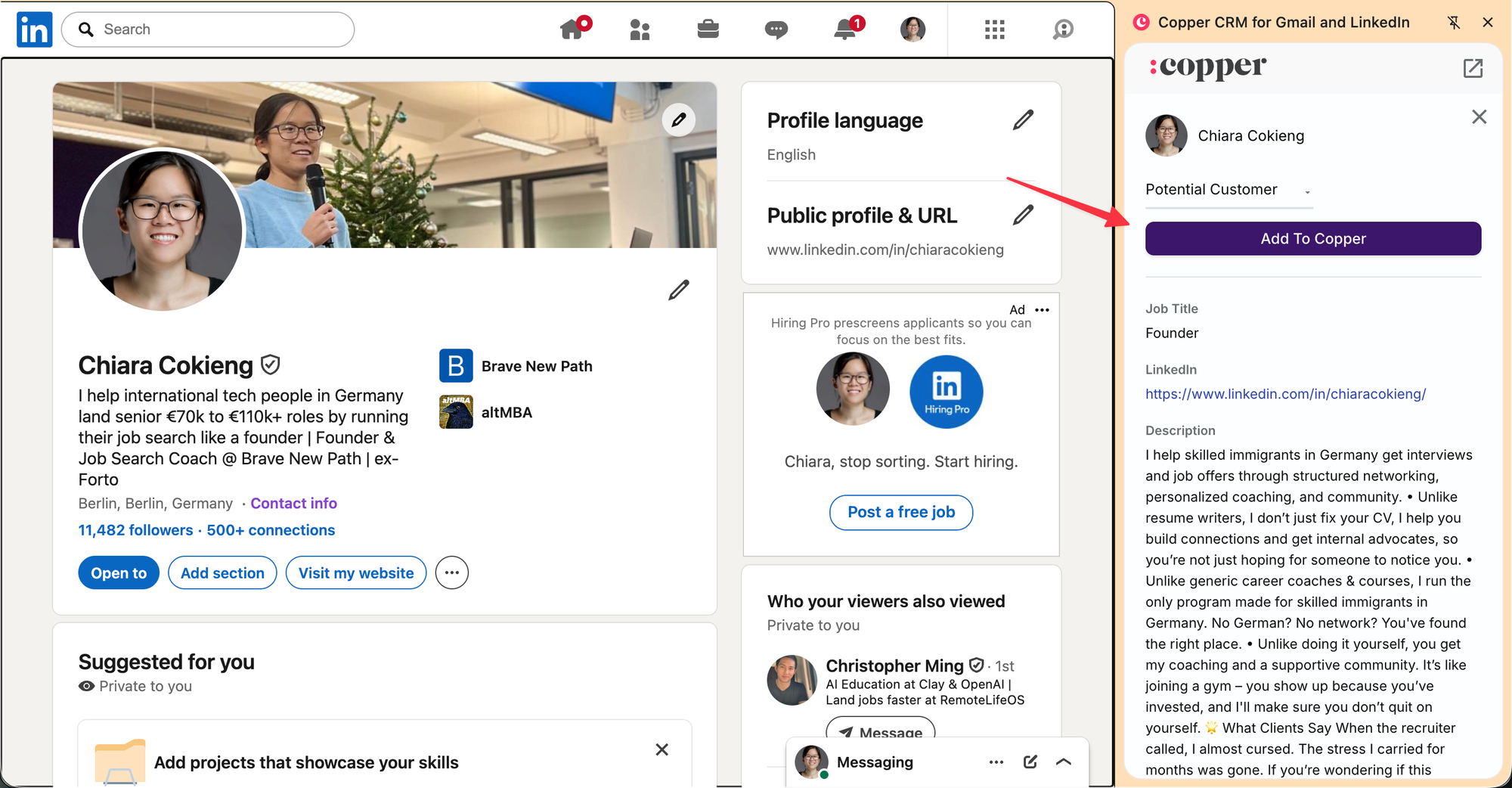Edit Public profile & URL
Screen dimensions: 1512x788
point(1023,215)
